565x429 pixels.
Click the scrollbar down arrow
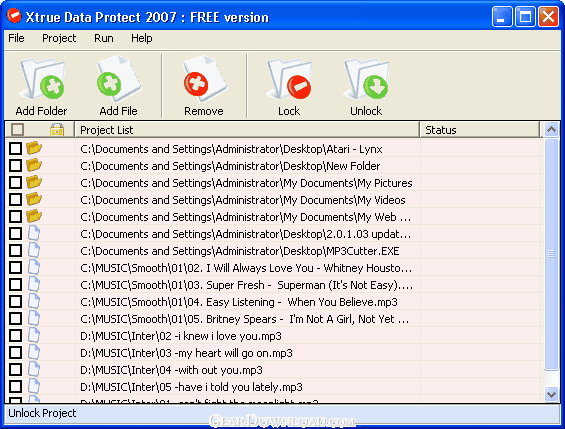[x=551, y=394]
